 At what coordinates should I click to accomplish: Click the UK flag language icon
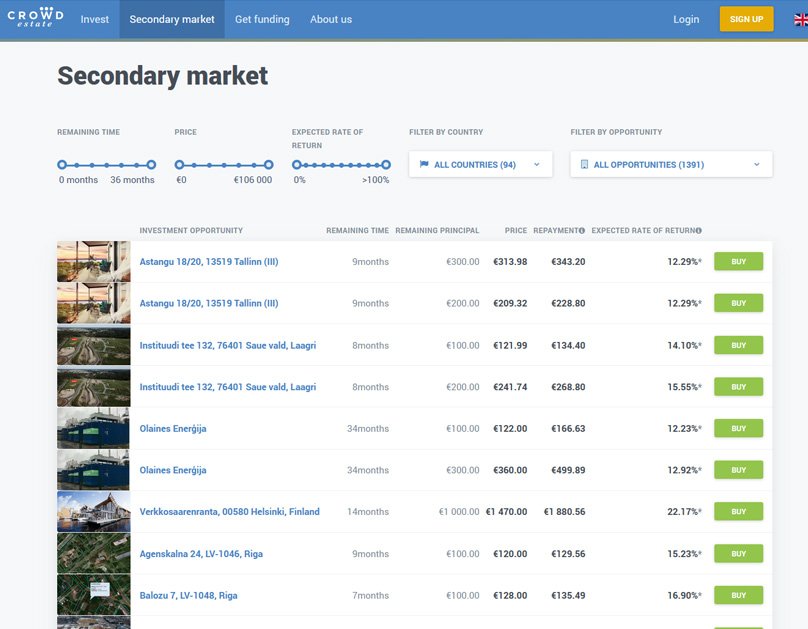[x=800, y=19]
